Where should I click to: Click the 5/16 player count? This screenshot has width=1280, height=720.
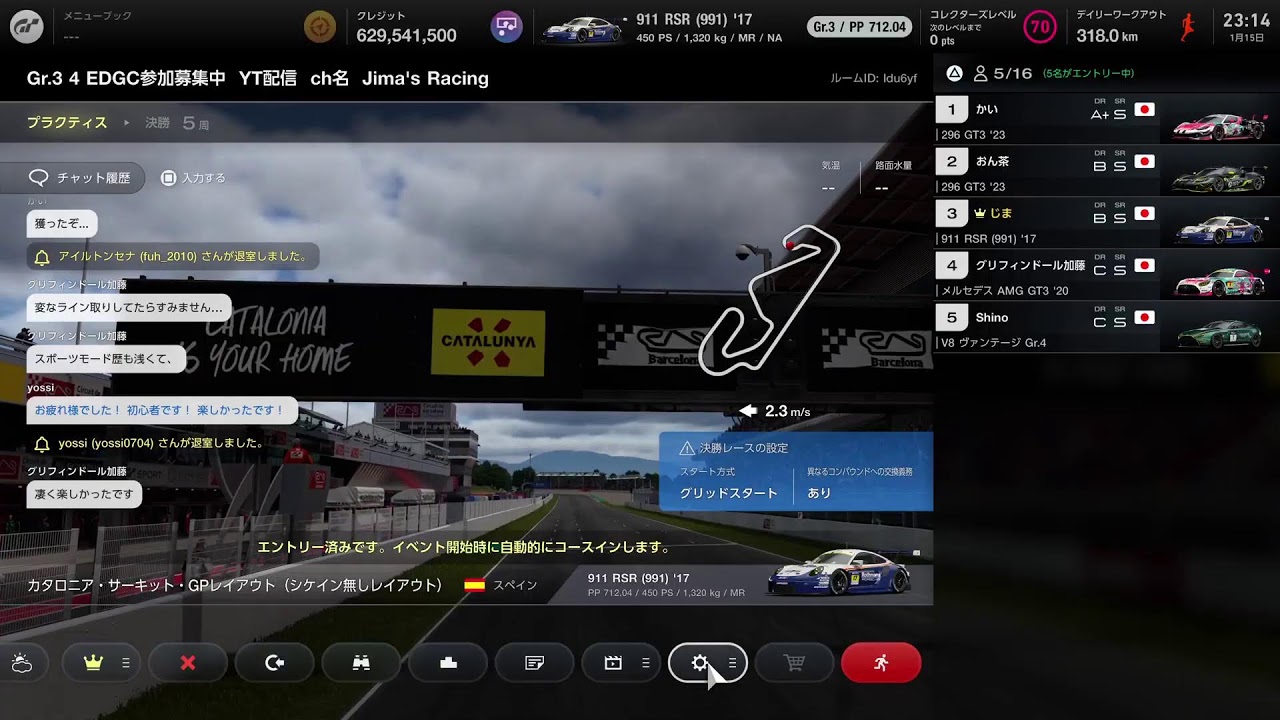1012,73
